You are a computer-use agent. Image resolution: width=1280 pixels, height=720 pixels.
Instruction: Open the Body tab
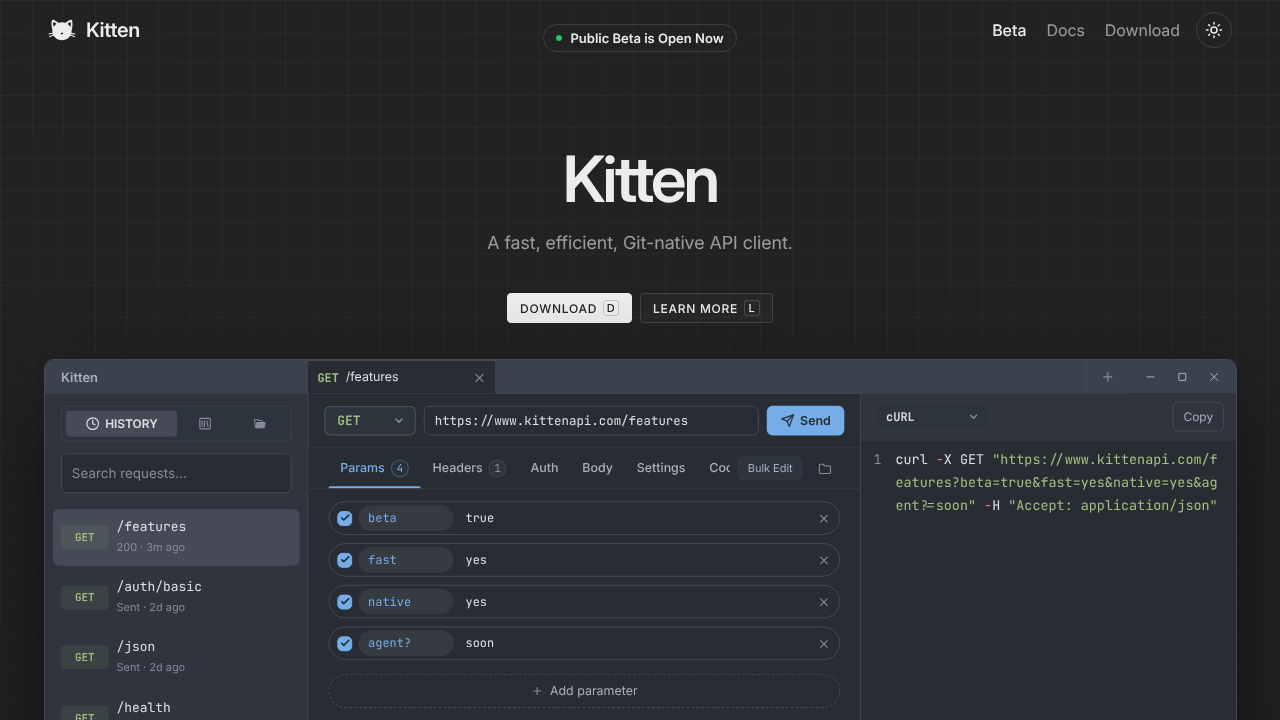[x=597, y=468]
